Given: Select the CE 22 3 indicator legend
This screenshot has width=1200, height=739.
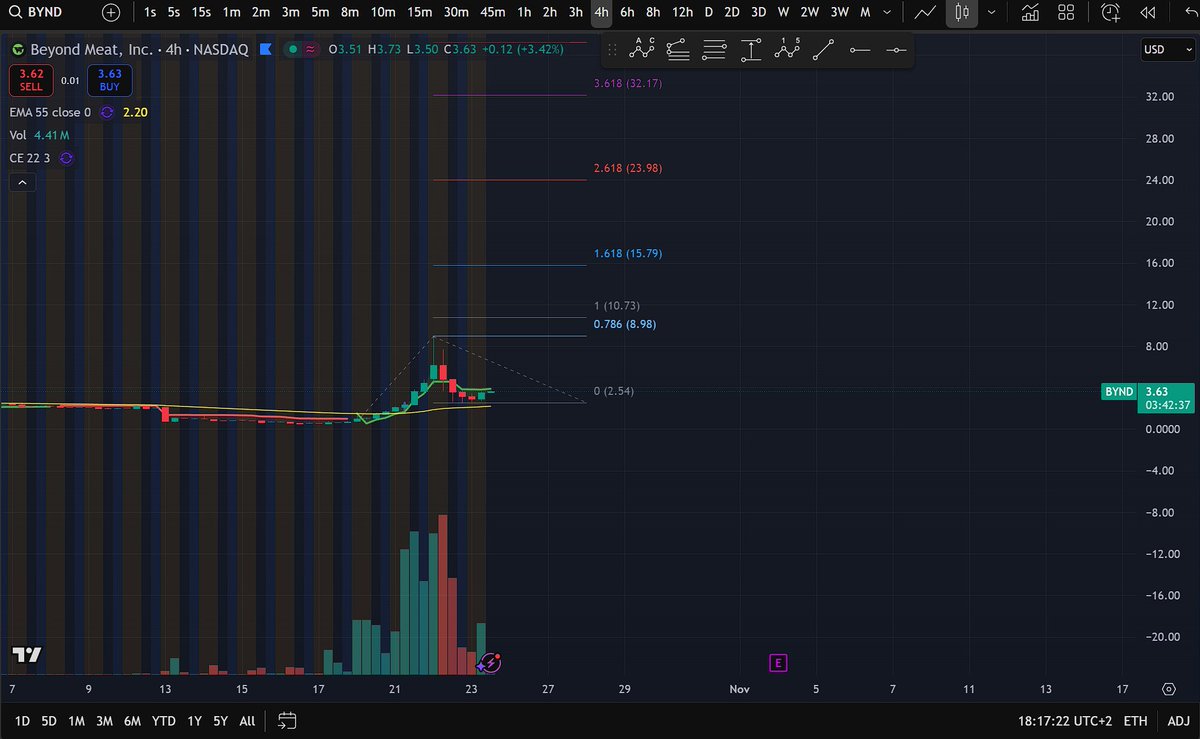Looking at the screenshot, I should click(x=30, y=158).
